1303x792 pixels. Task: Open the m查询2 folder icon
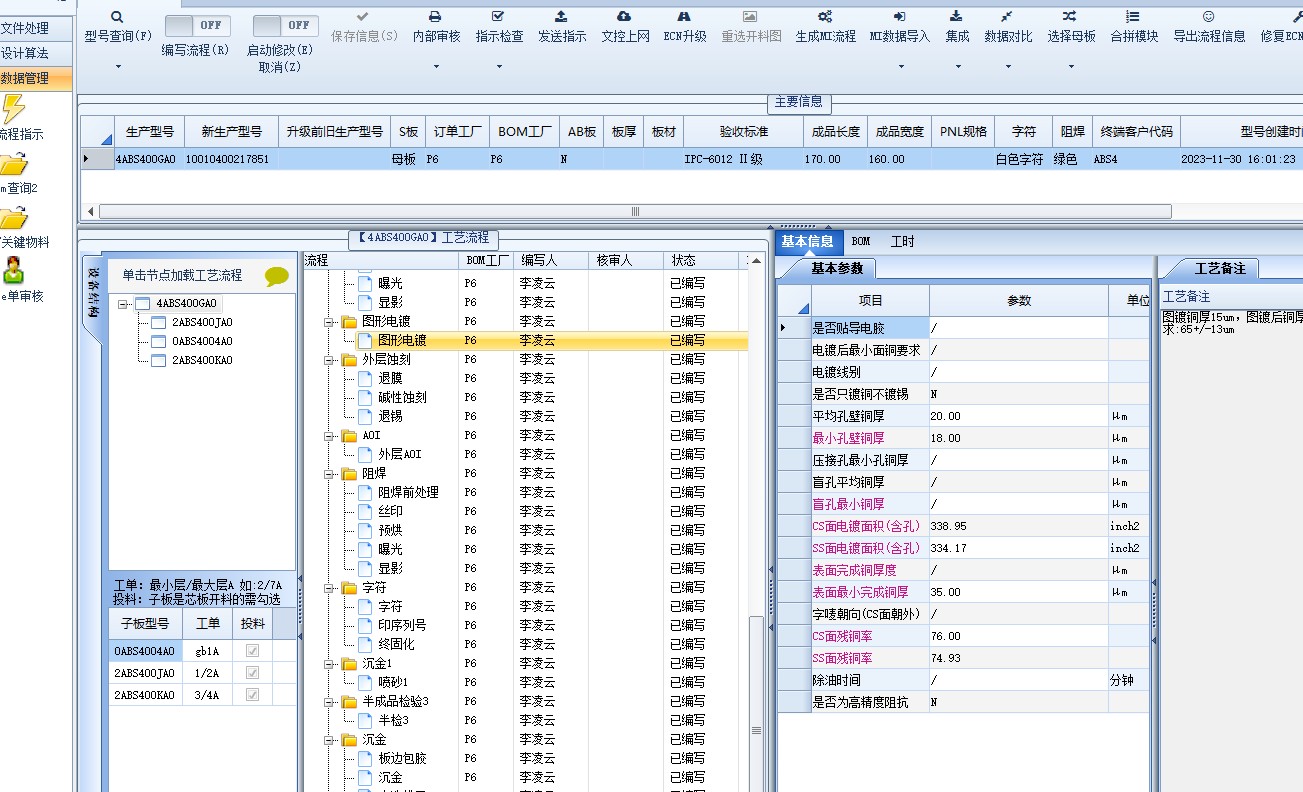tap(14, 164)
